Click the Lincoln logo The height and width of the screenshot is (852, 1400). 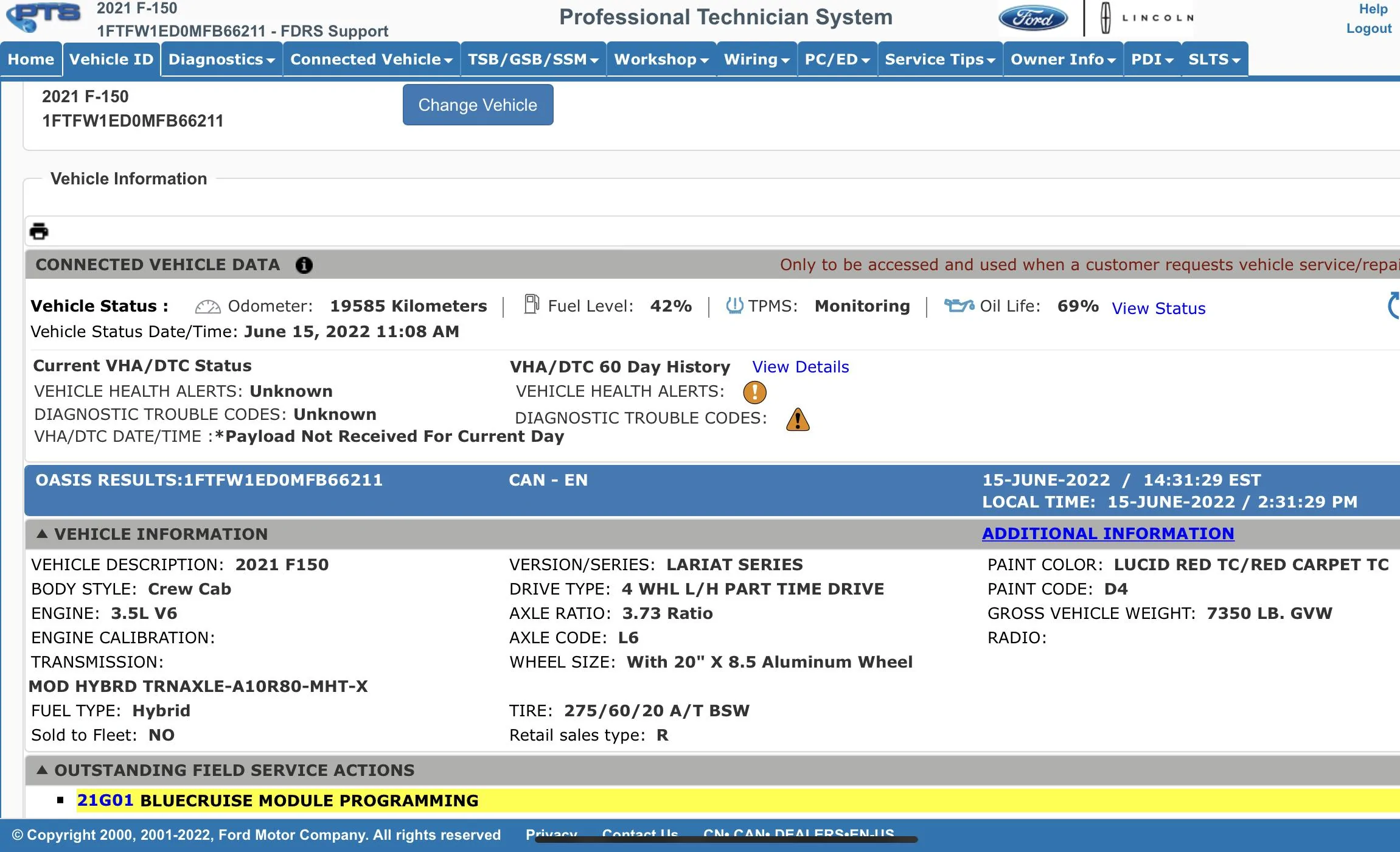click(x=1147, y=18)
